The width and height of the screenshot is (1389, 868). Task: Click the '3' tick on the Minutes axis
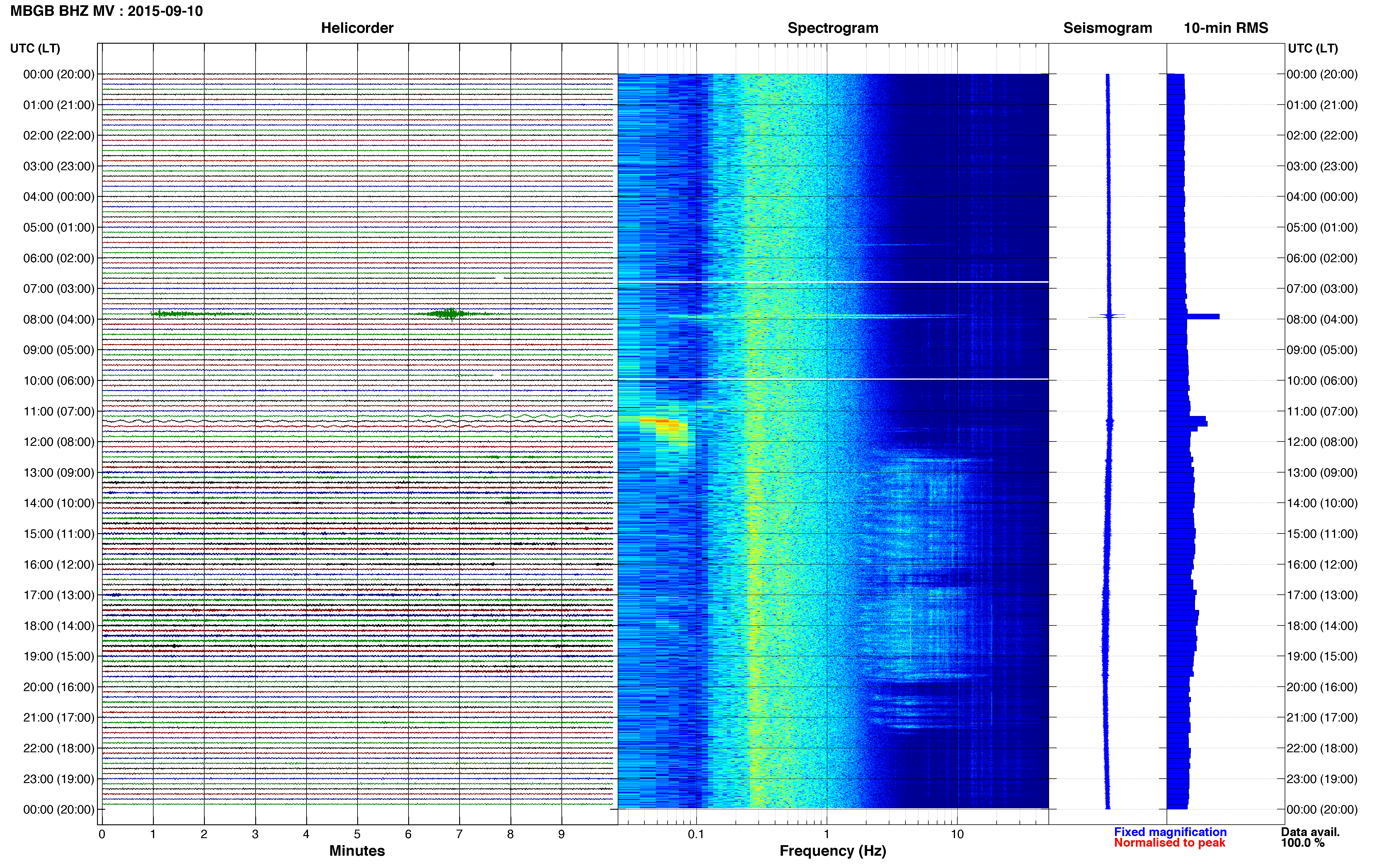(255, 834)
